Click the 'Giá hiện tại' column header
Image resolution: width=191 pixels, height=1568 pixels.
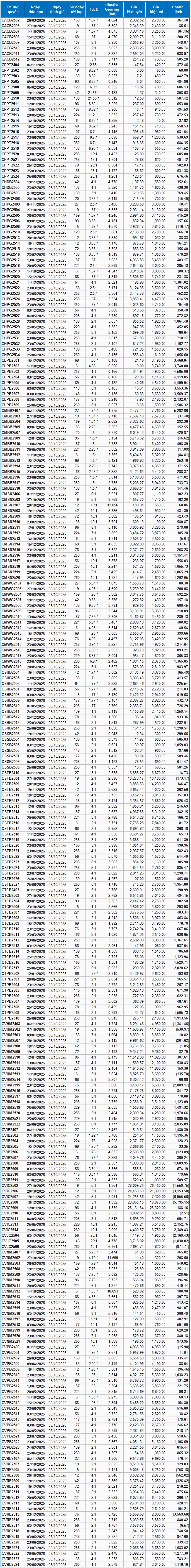pos(156,9)
